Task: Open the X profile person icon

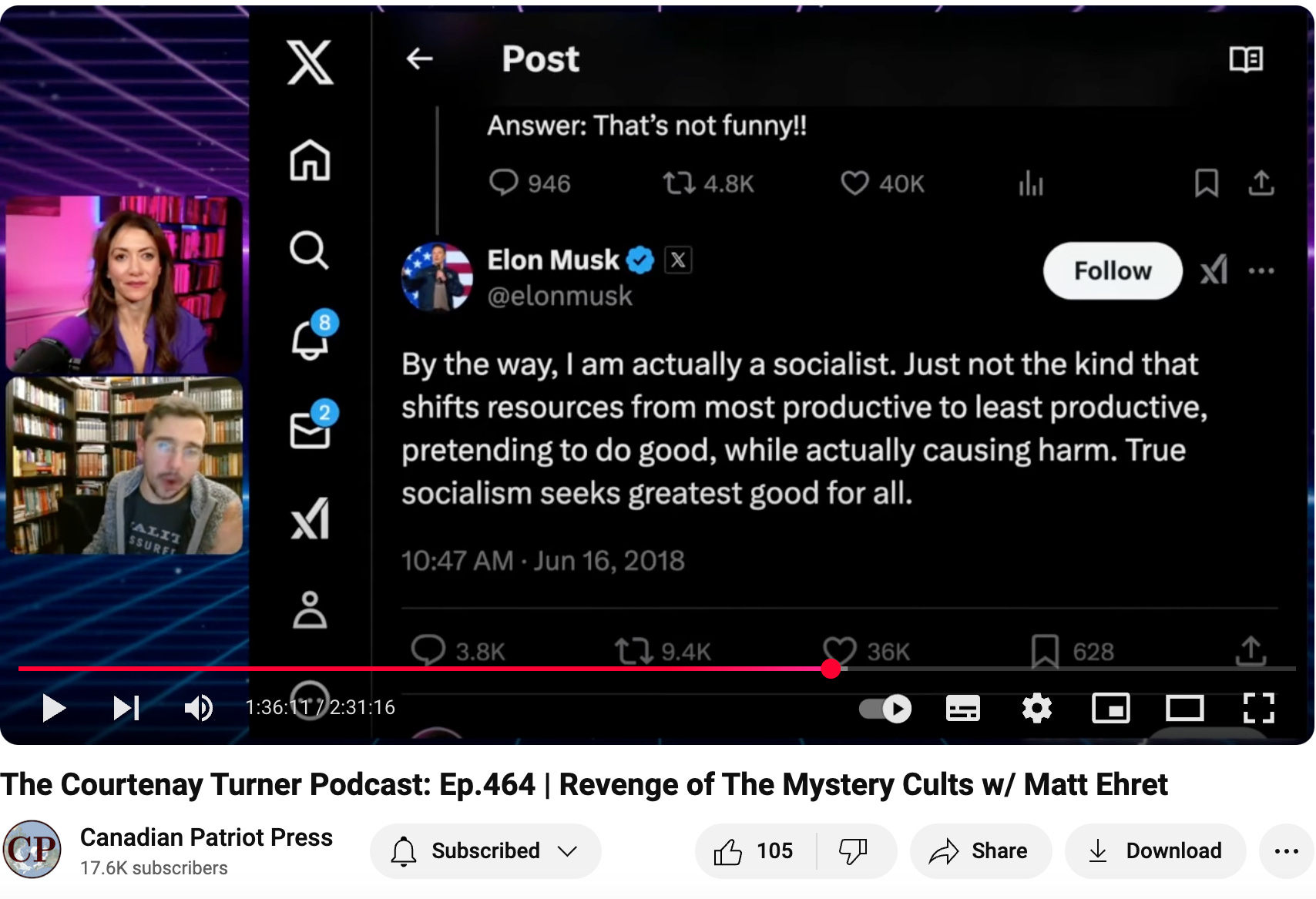Action: (310, 609)
